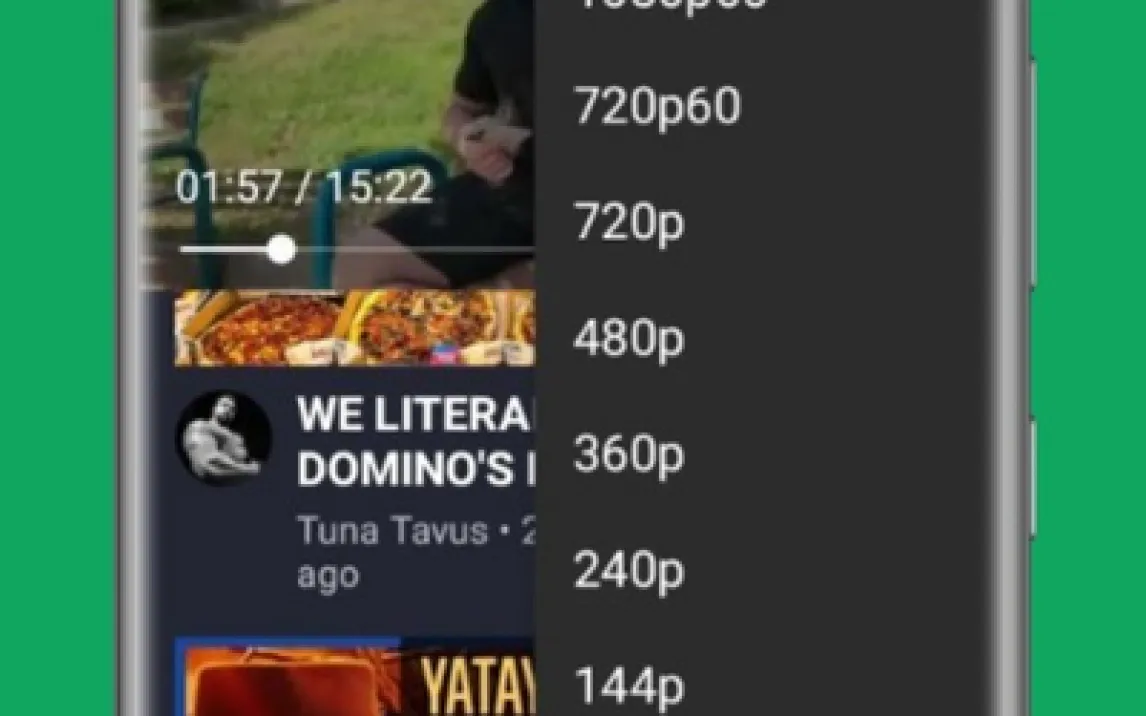This screenshot has width=1146, height=716.
Task: Open the pizza video thumbnail
Action: (355, 327)
